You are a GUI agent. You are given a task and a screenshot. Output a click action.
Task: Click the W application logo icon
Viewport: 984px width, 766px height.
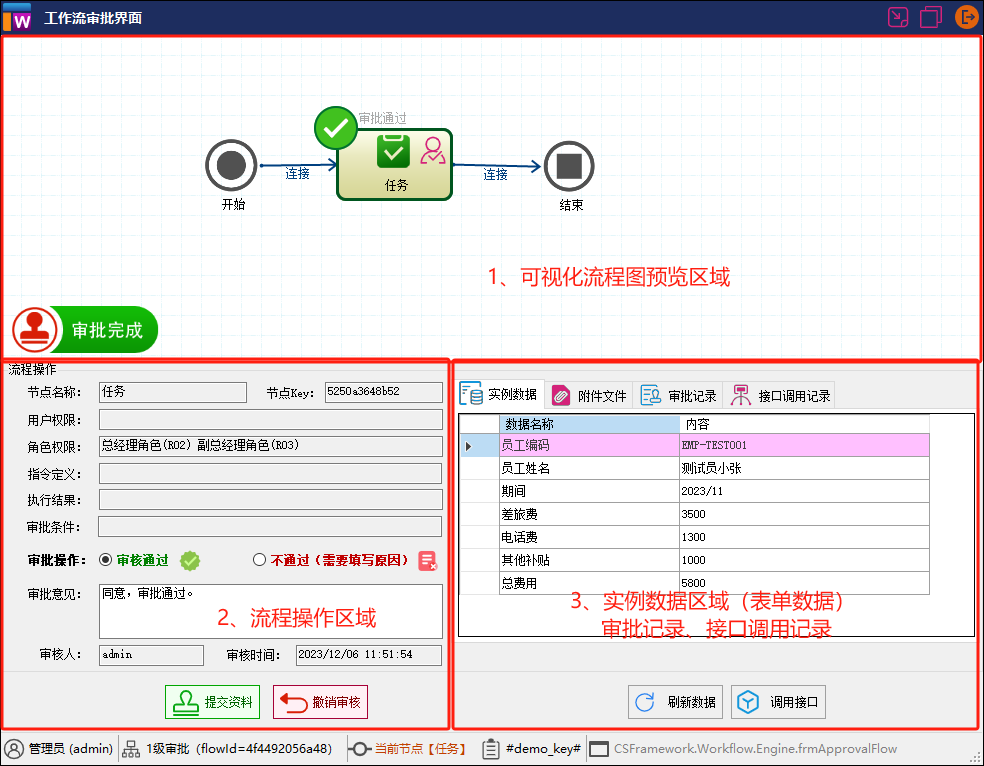pyautogui.click(x=17, y=17)
